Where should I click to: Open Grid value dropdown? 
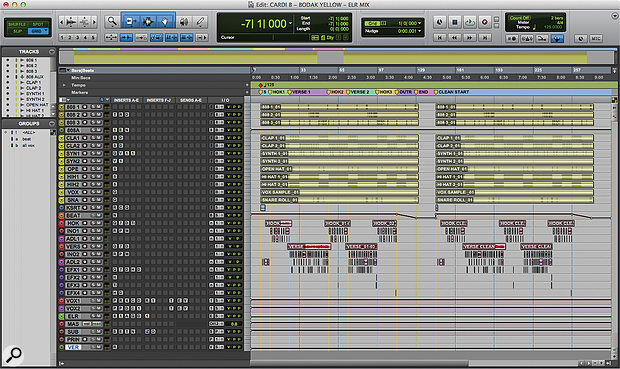pos(419,23)
